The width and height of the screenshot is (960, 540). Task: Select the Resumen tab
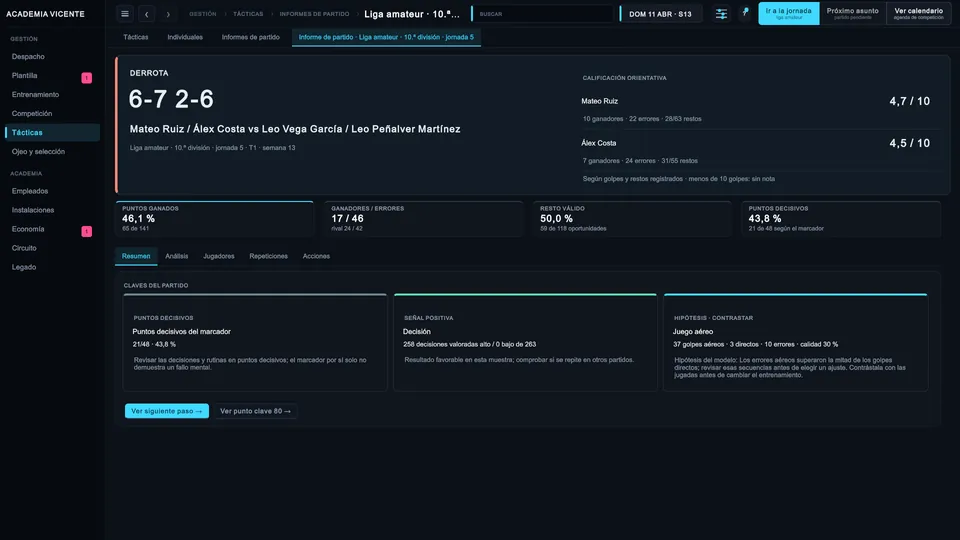[136, 256]
